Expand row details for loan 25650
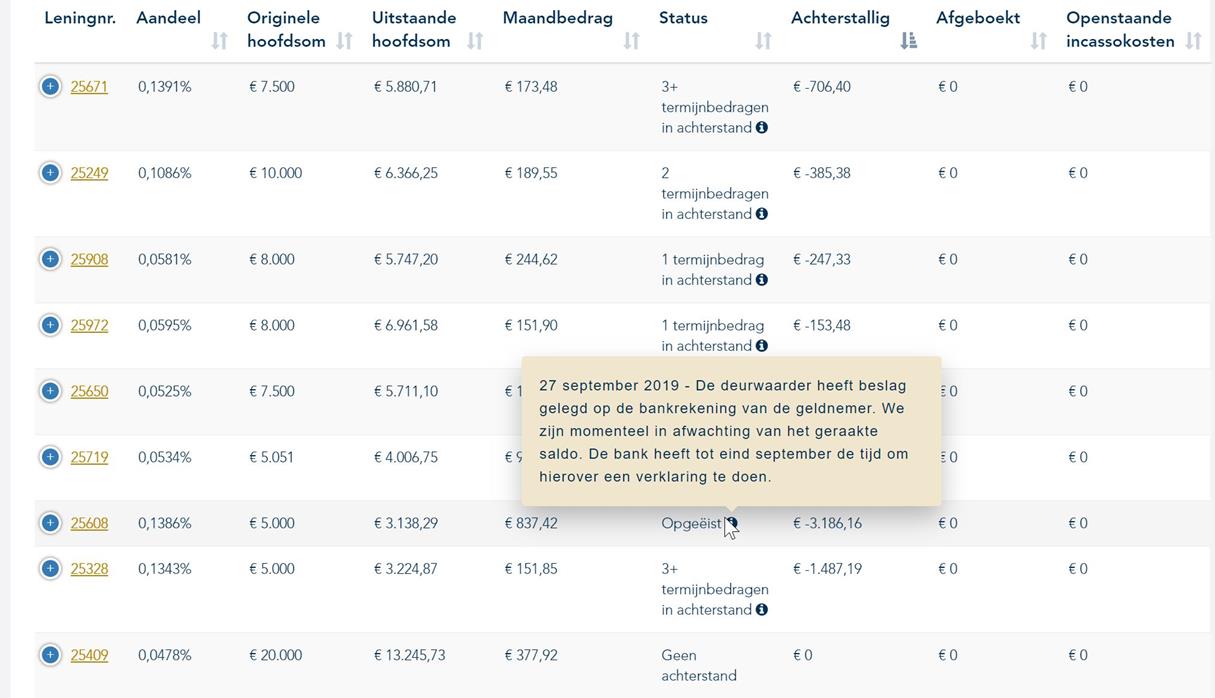 tap(50, 391)
